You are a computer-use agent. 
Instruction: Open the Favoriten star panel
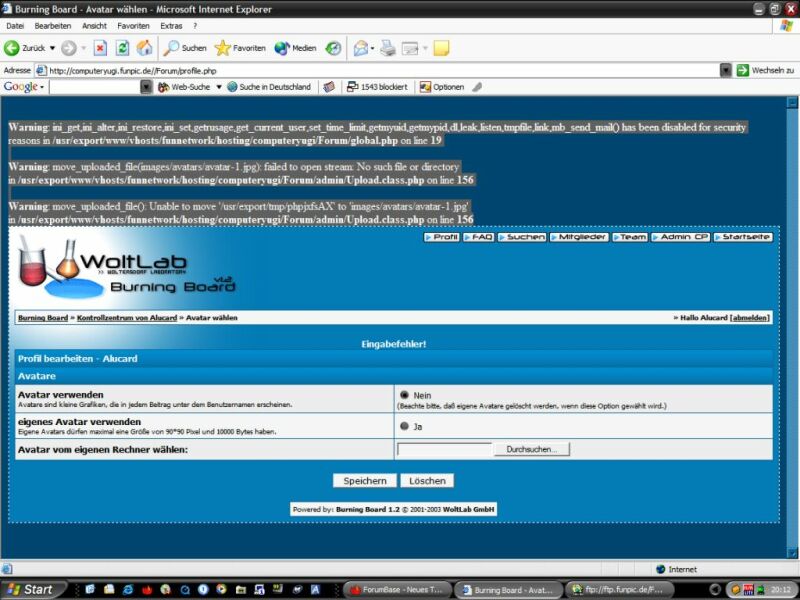point(240,48)
